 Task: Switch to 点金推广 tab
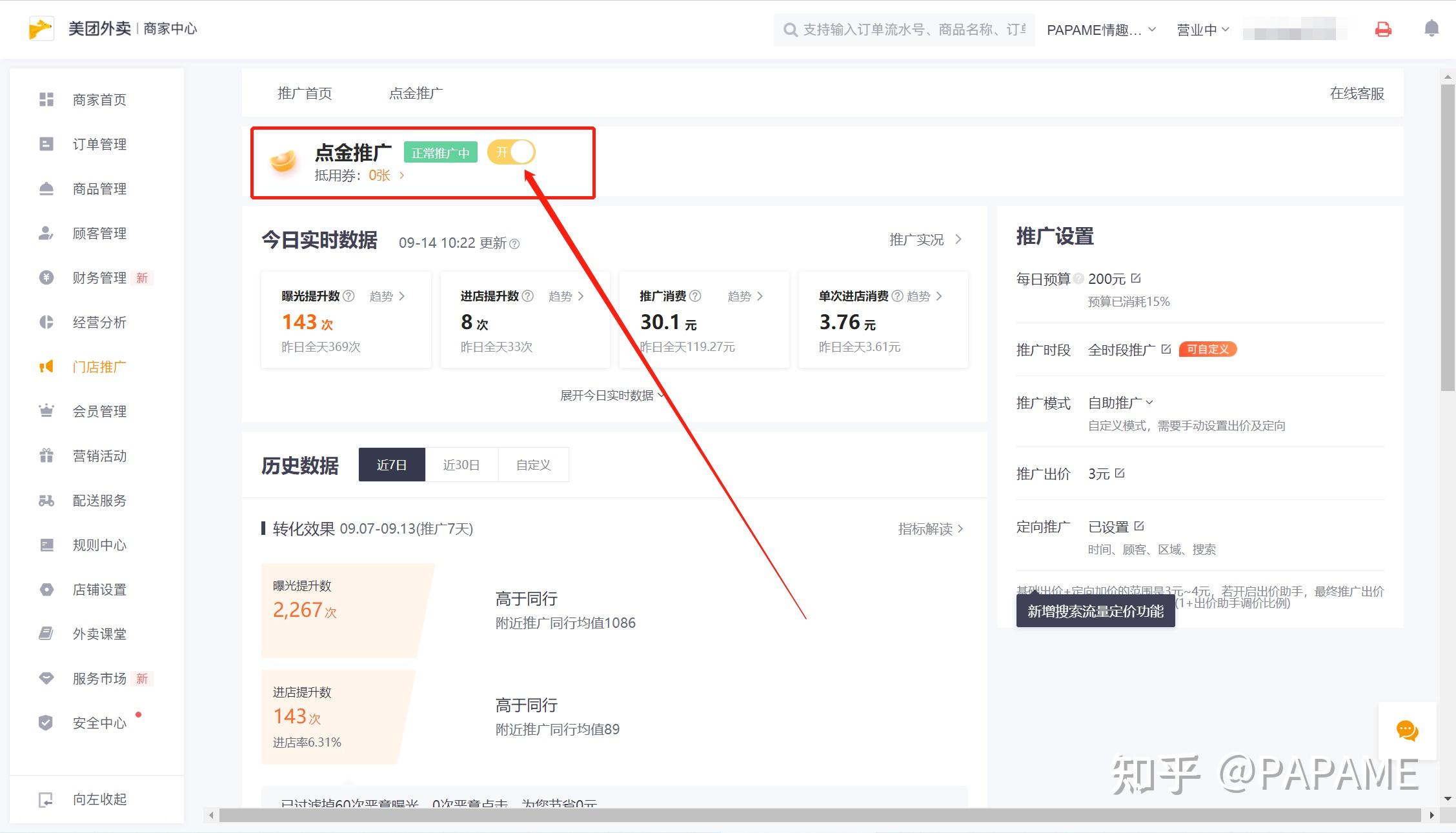coord(416,93)
